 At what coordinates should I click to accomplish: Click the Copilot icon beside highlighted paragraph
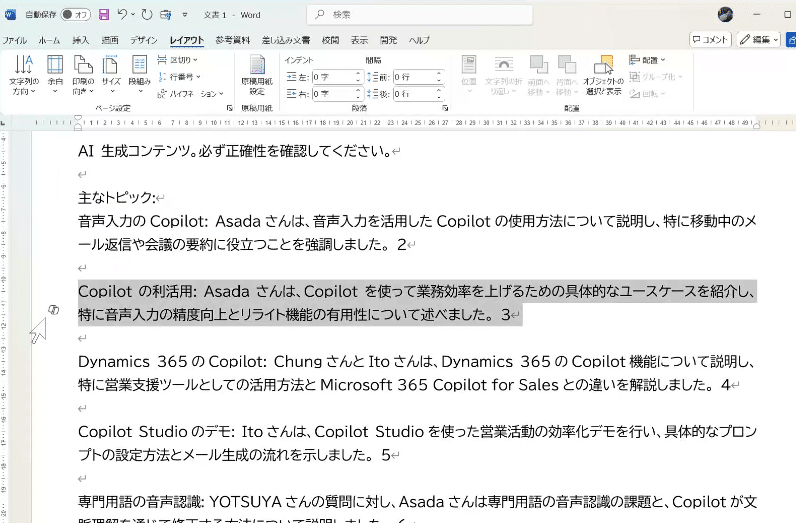tap(53, 310)
